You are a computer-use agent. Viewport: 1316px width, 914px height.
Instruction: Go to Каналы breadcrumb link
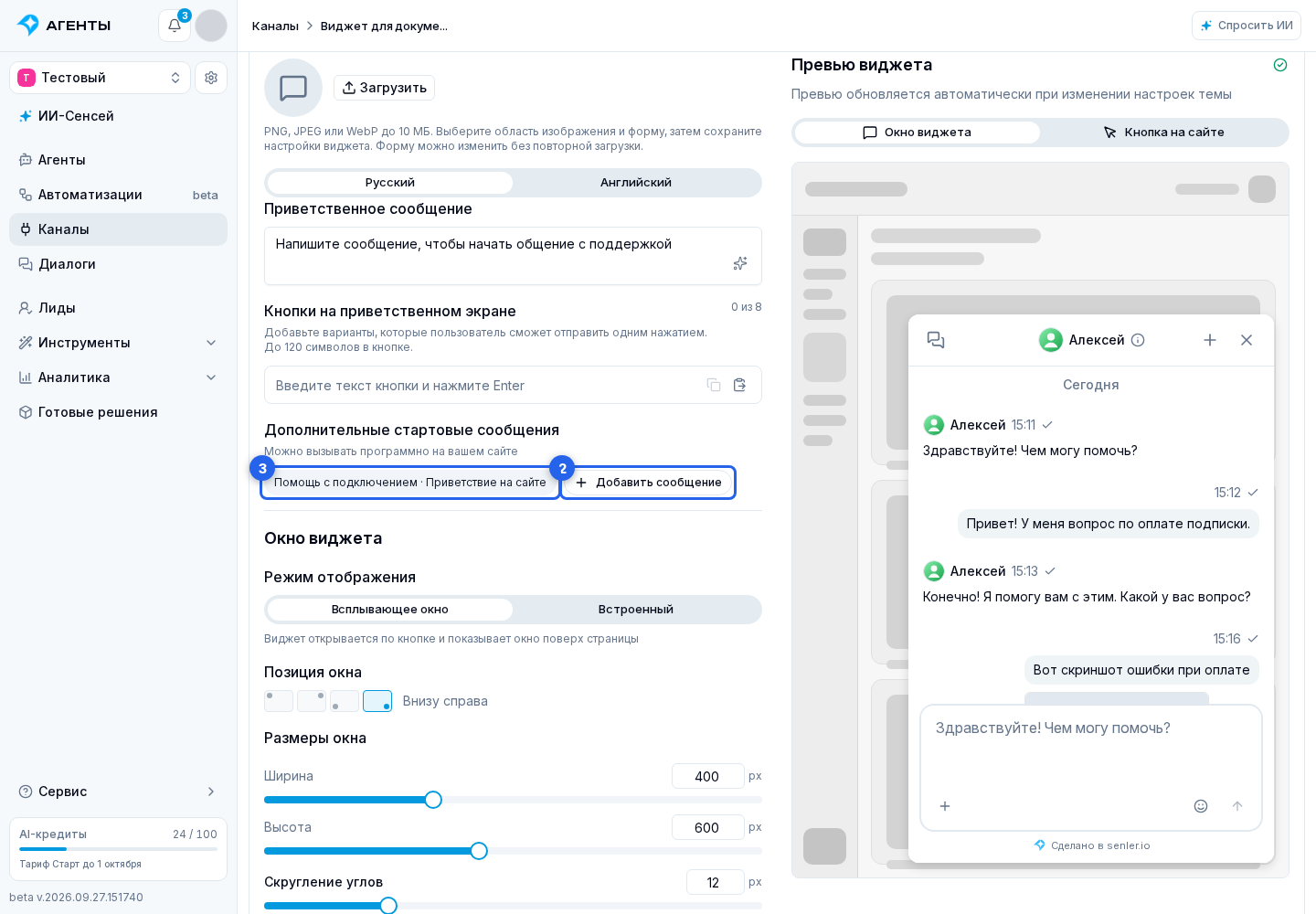coord(275,26)
